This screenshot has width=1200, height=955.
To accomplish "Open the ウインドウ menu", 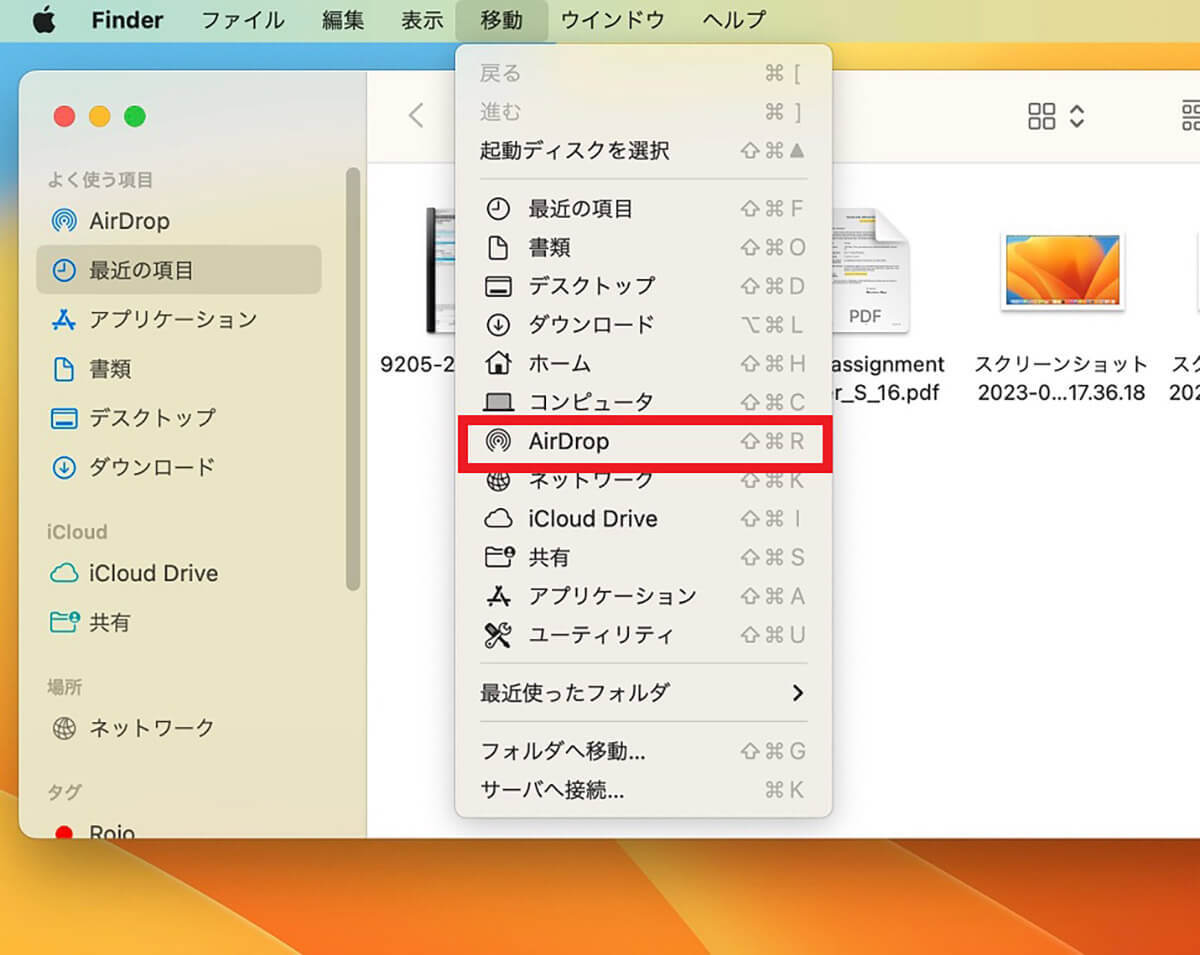I will click(614, 20).
